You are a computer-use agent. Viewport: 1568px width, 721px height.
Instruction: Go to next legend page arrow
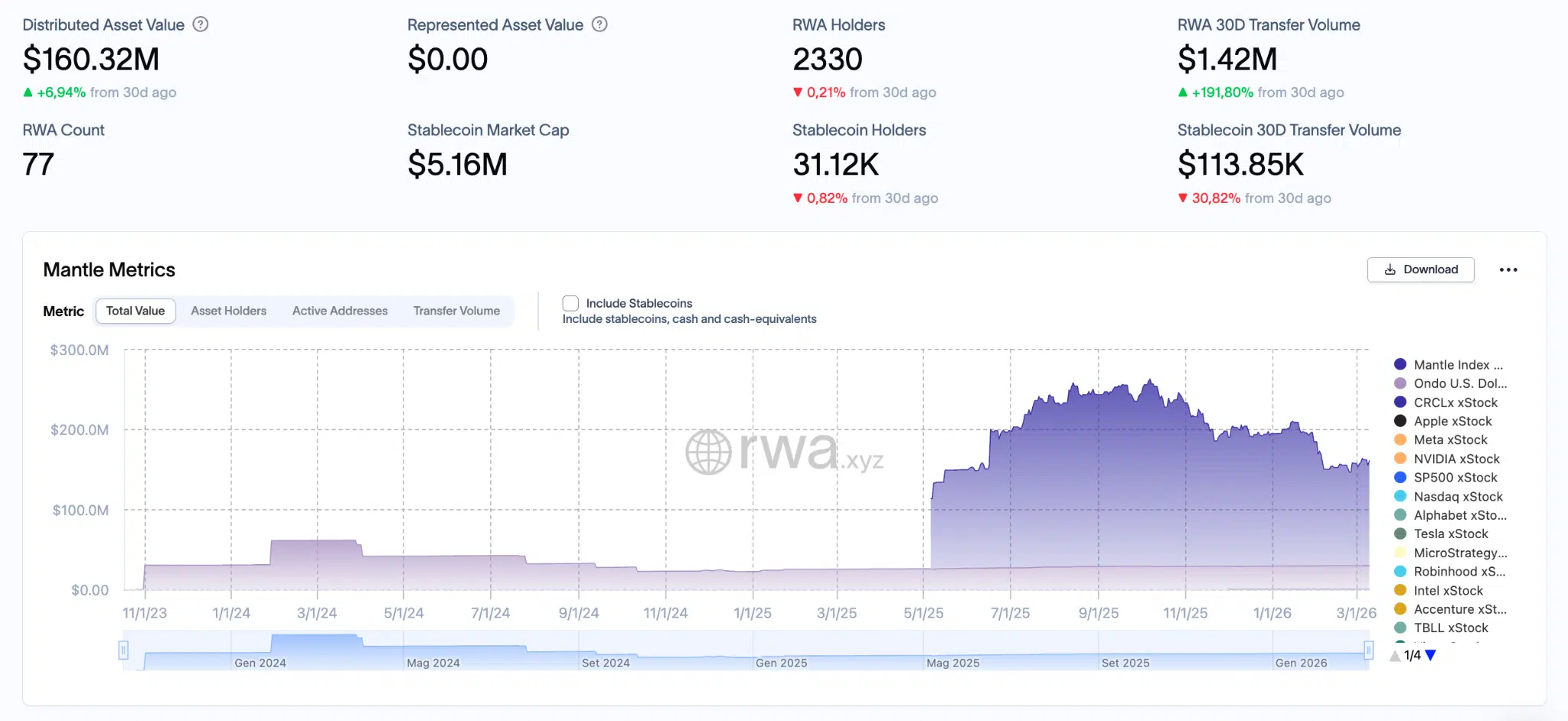[x=1431, y=655]
